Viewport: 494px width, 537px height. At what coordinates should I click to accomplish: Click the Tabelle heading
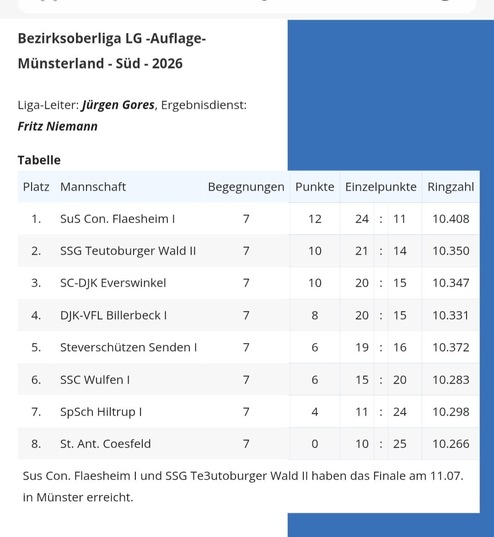pos(39,160)
